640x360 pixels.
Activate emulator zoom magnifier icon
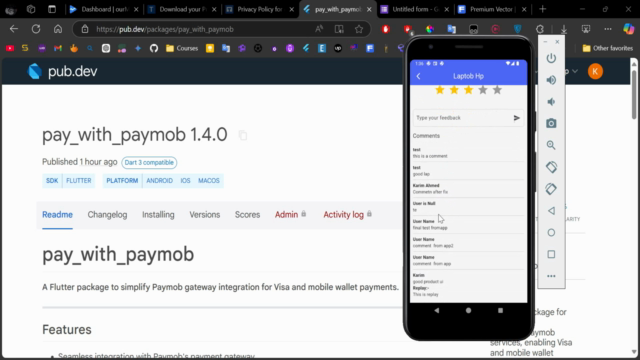click(551, 145)
